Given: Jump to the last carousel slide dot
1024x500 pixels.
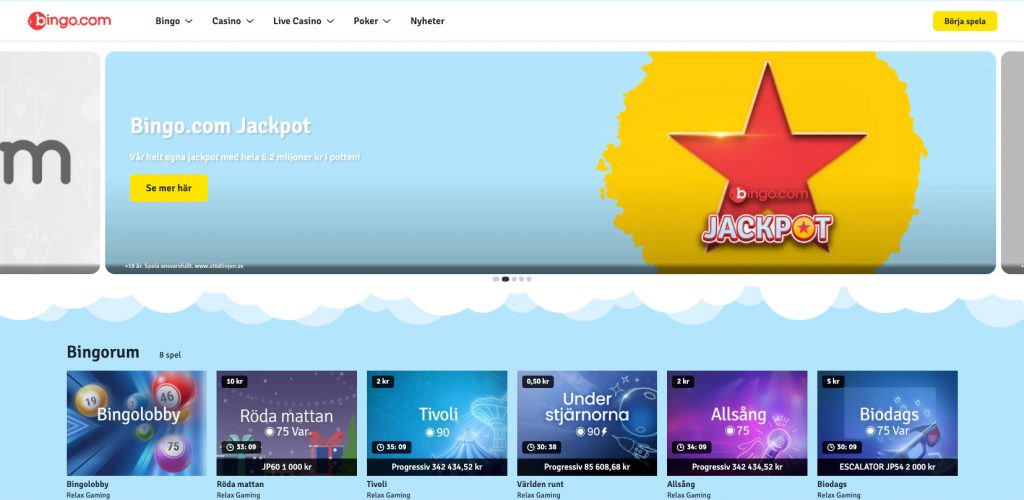Looking at the screenshot, I should 529,279.
